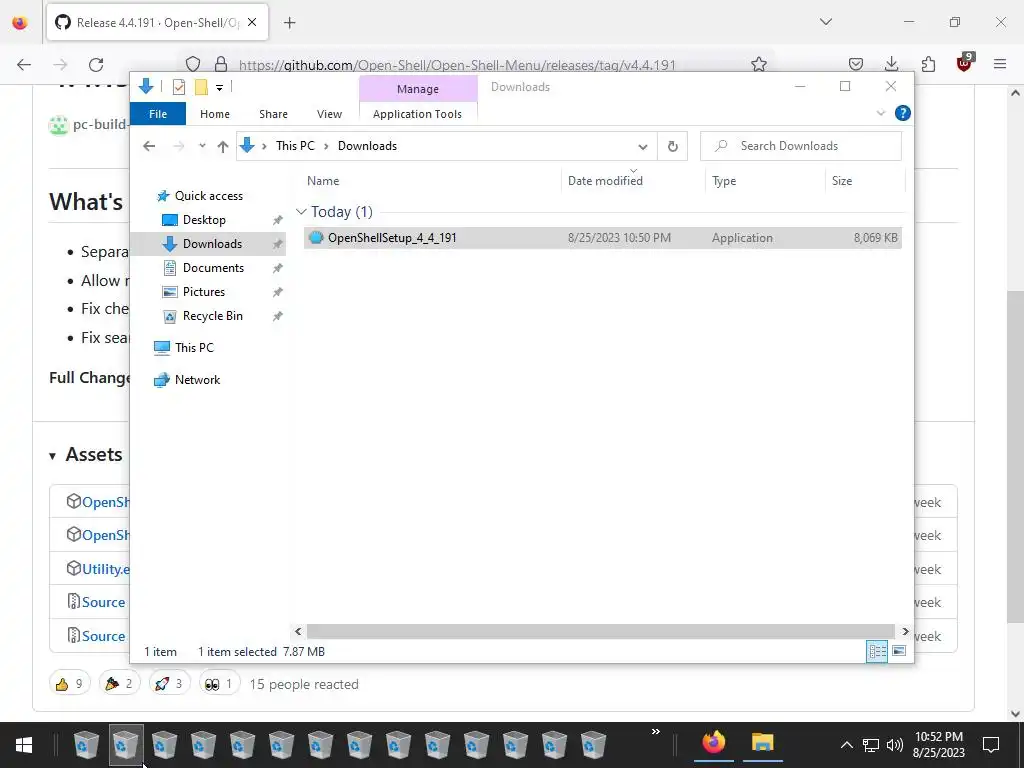Select the Manage contextual tab
Screen dimensions: 1024x768
[x=418, y=89]
